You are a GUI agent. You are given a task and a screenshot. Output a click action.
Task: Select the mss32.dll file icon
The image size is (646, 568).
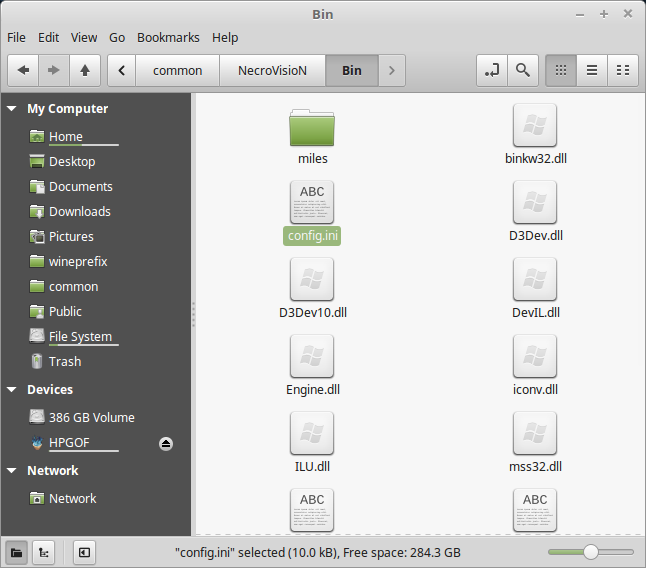point(535,433)
